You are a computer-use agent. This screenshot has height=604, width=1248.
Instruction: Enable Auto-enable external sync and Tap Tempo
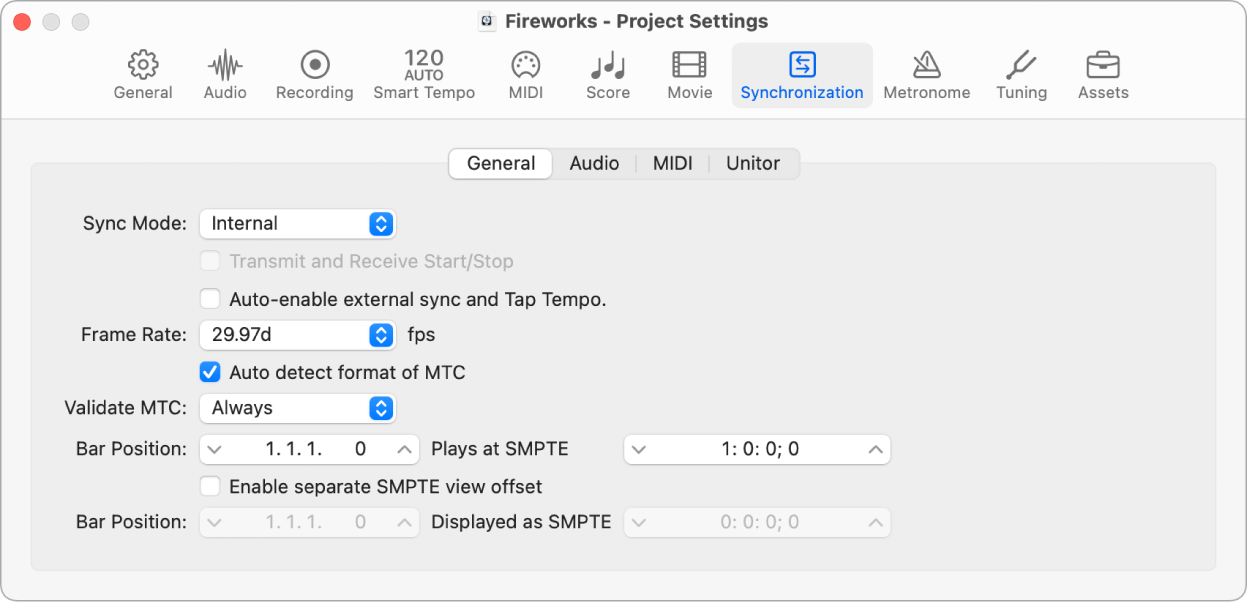pos(210,298)
